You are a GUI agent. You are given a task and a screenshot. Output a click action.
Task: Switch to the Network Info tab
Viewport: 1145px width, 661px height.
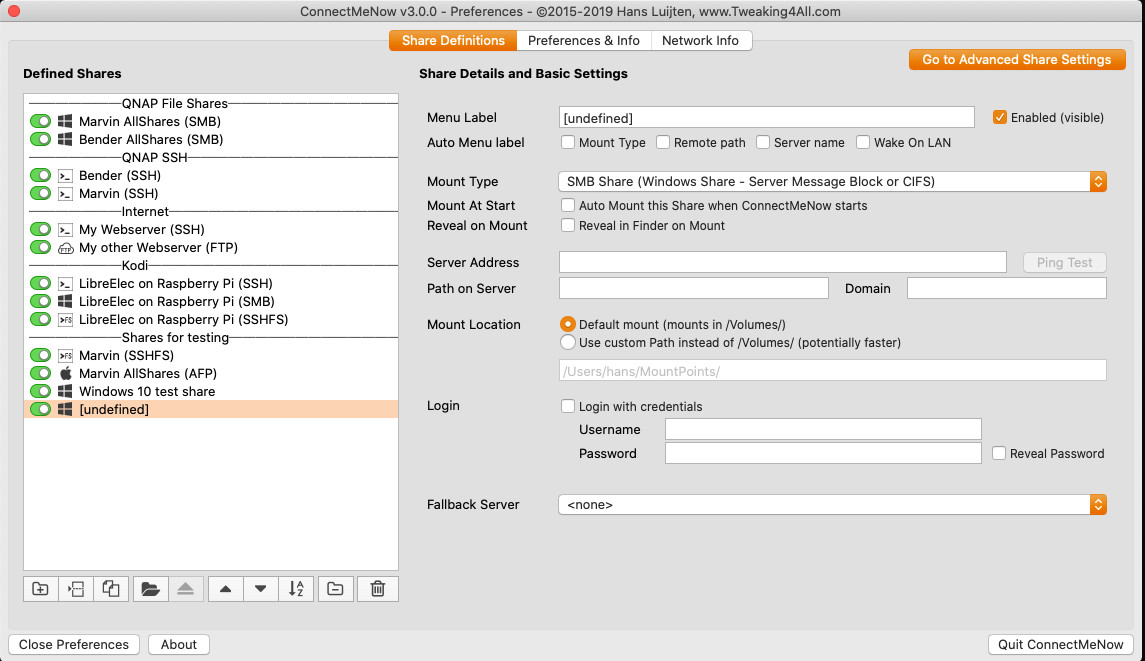click(x=700, y=40)
